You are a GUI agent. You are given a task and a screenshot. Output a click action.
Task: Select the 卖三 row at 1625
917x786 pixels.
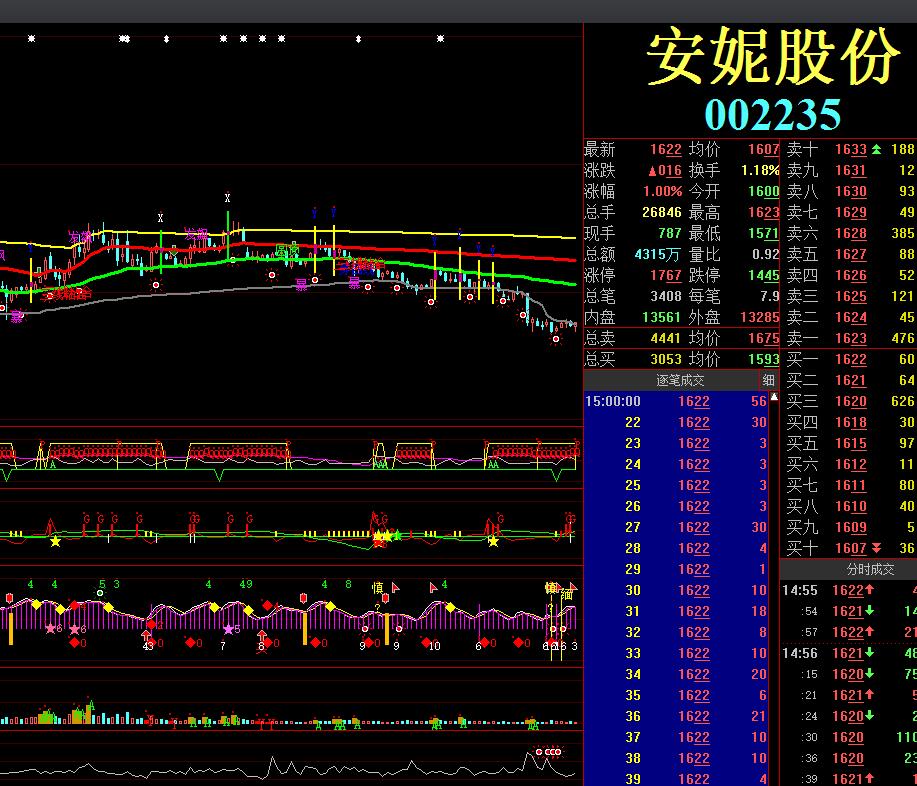tap(849, 297)
